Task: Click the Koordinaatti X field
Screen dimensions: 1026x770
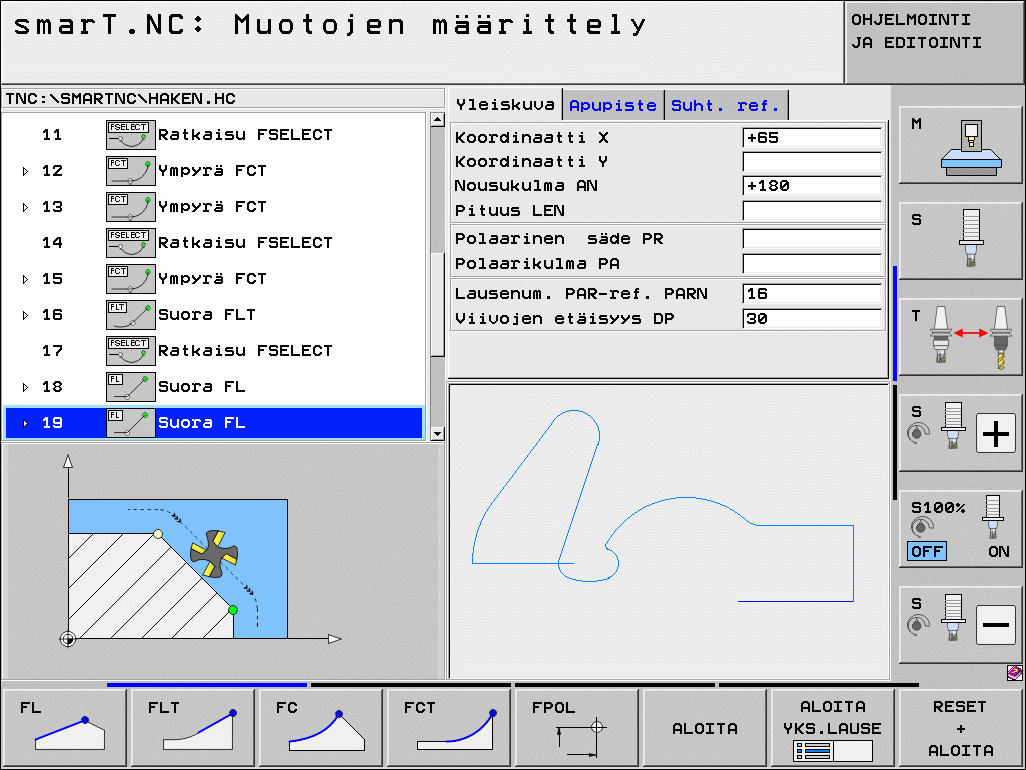Action: pyautogui.click(x=813, y=138)
